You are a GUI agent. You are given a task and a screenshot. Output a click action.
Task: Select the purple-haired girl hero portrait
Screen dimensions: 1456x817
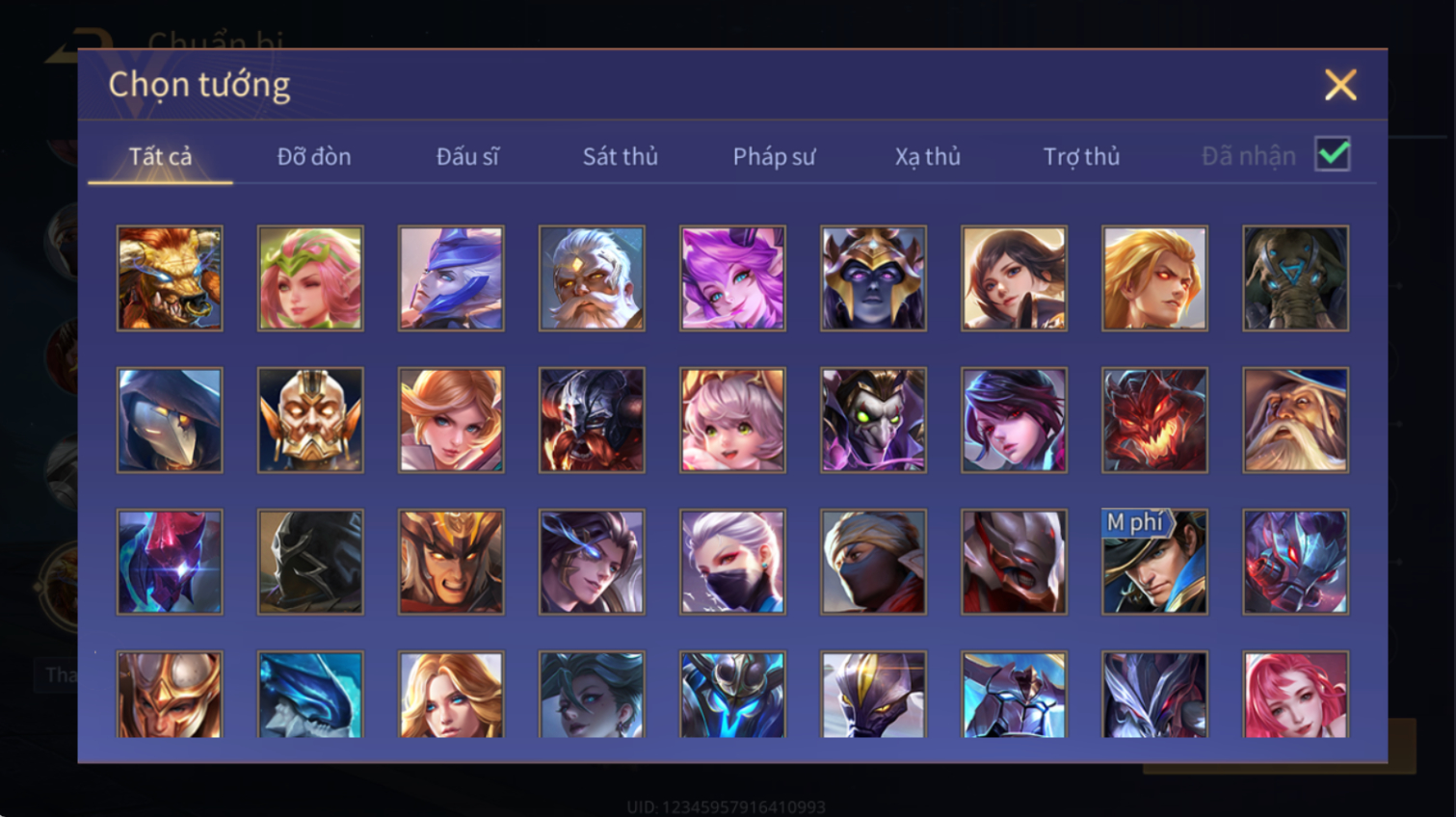pyautogui.click(x=732, y=278)
